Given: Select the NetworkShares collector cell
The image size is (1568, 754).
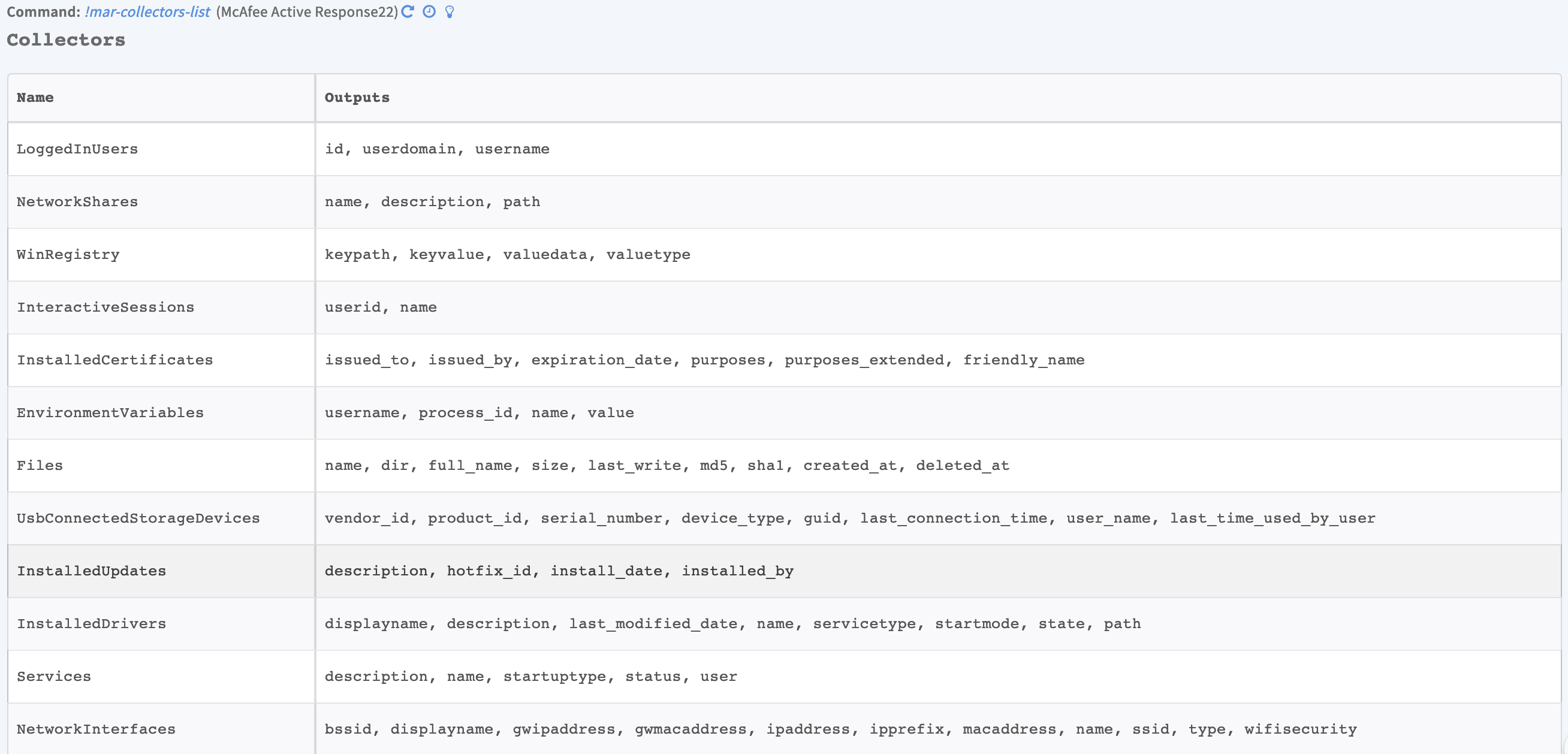Looking at the screenshot, I should [77, 202].
